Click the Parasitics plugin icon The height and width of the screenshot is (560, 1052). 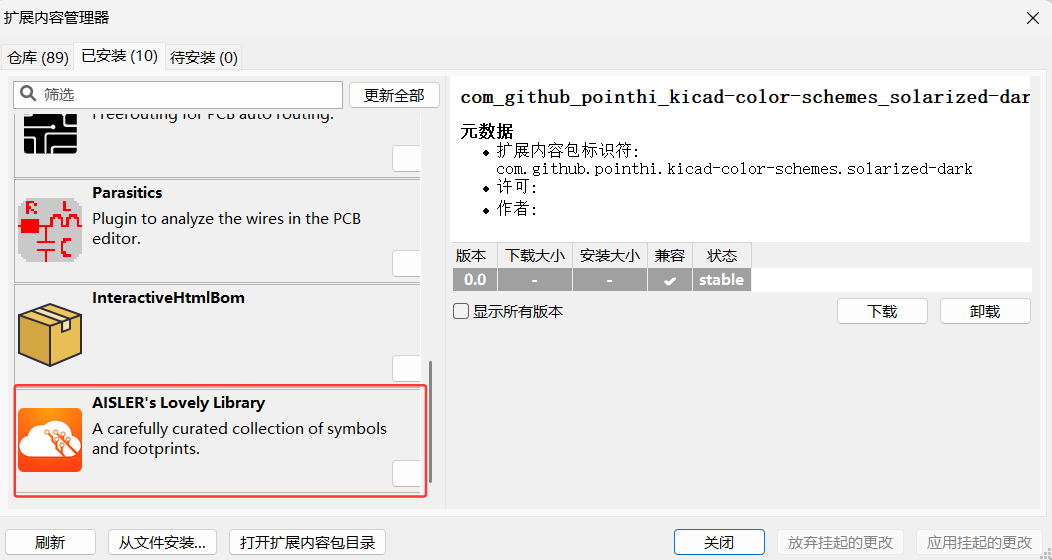(x=50, y=229)
